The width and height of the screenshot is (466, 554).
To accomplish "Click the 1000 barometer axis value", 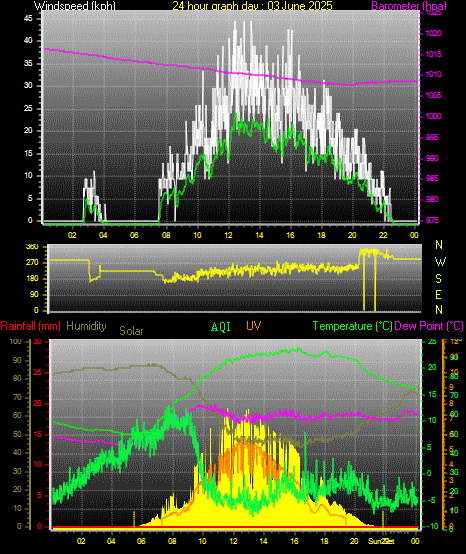I will (433, 116).
